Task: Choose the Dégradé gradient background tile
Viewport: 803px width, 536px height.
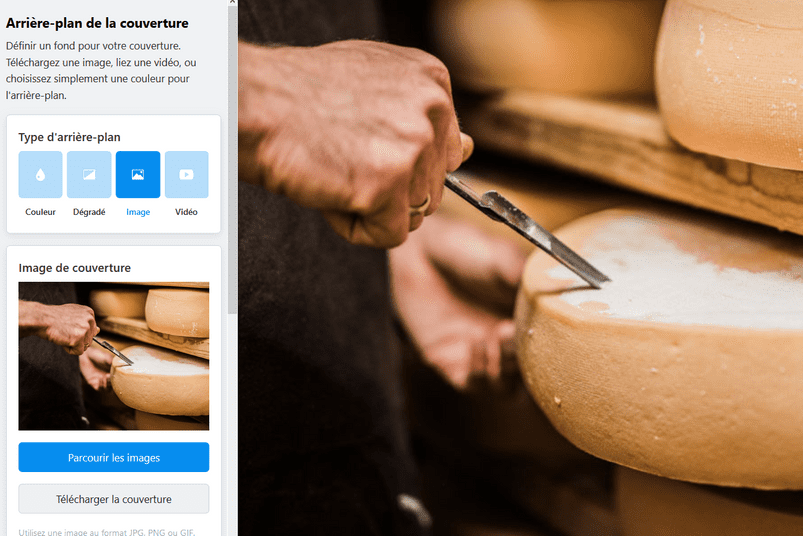Action: (x=89, y=175)
